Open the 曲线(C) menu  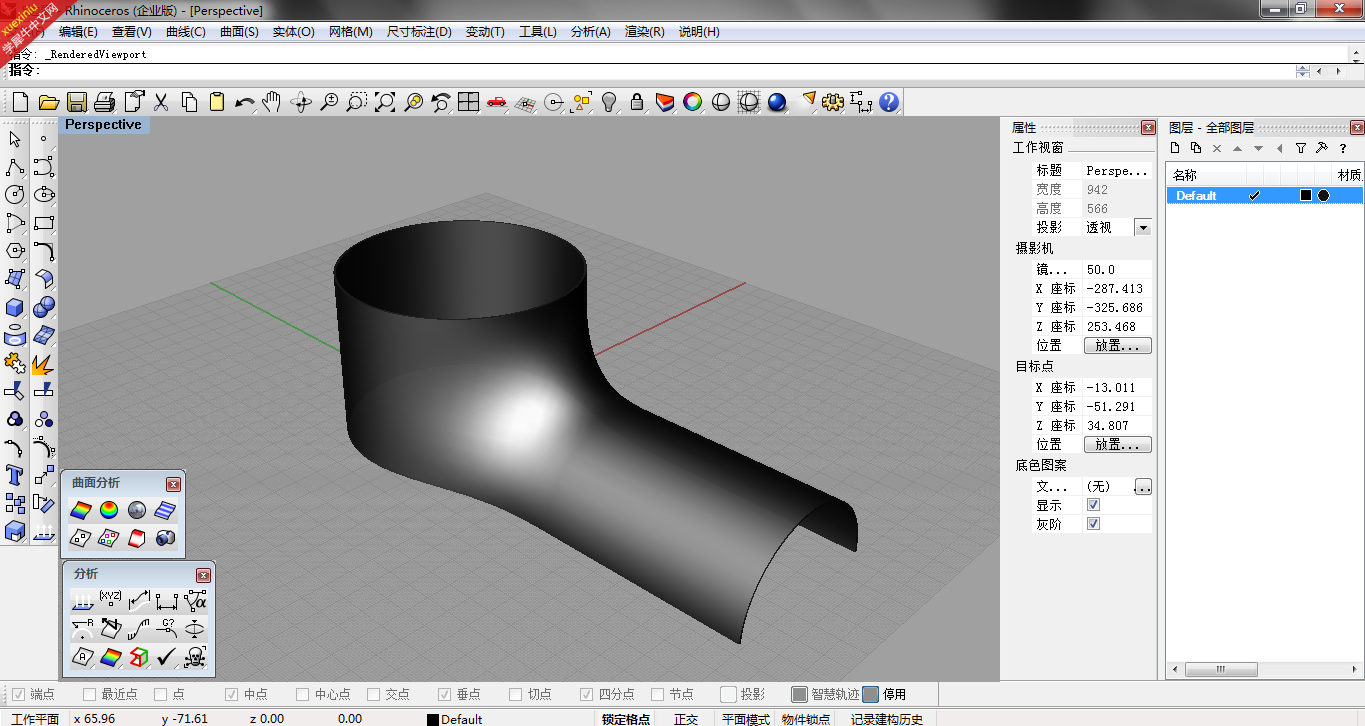pyautogui.click(x=185, y=32)
